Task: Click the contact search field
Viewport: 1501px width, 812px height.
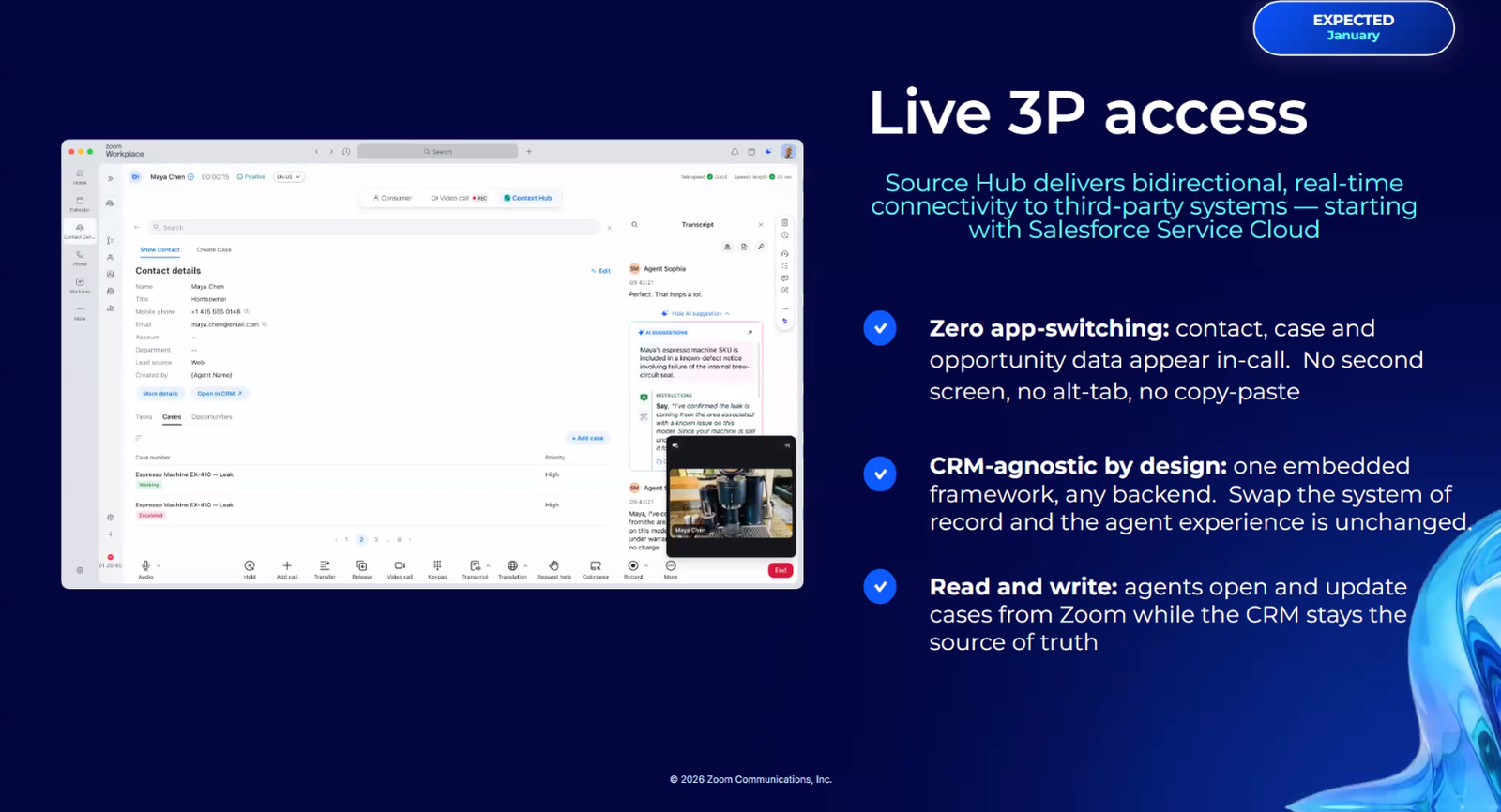Action: 373,228
